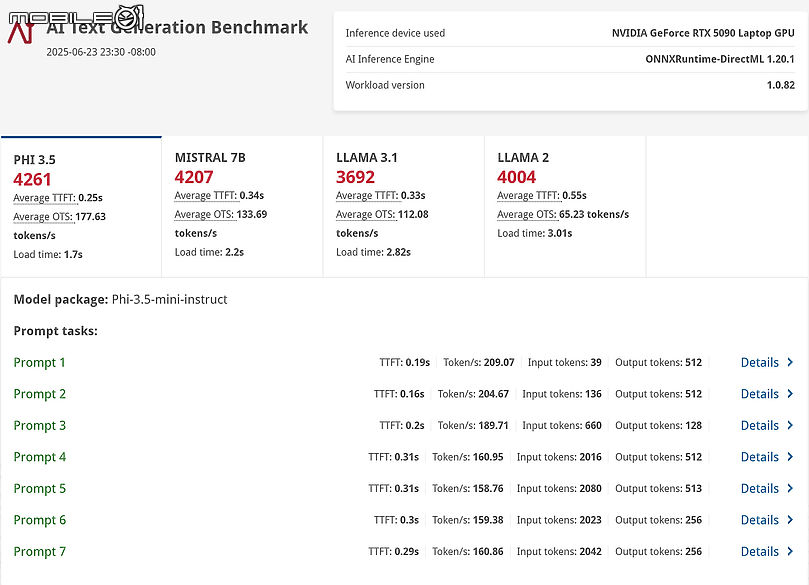Click the "Inference device used" label

click(x=395, y=33)
